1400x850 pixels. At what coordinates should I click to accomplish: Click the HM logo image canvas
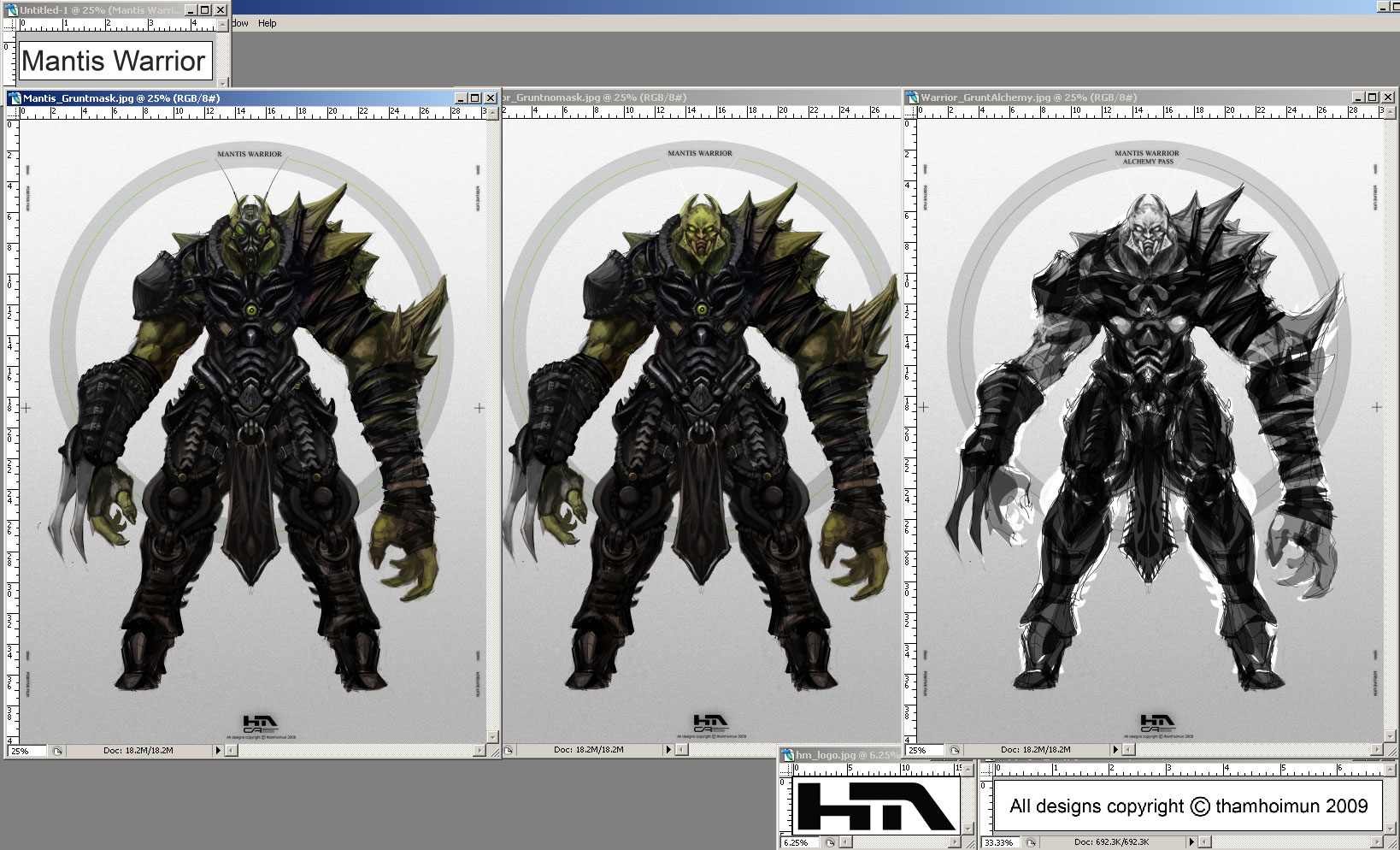(x=876, y=806)
